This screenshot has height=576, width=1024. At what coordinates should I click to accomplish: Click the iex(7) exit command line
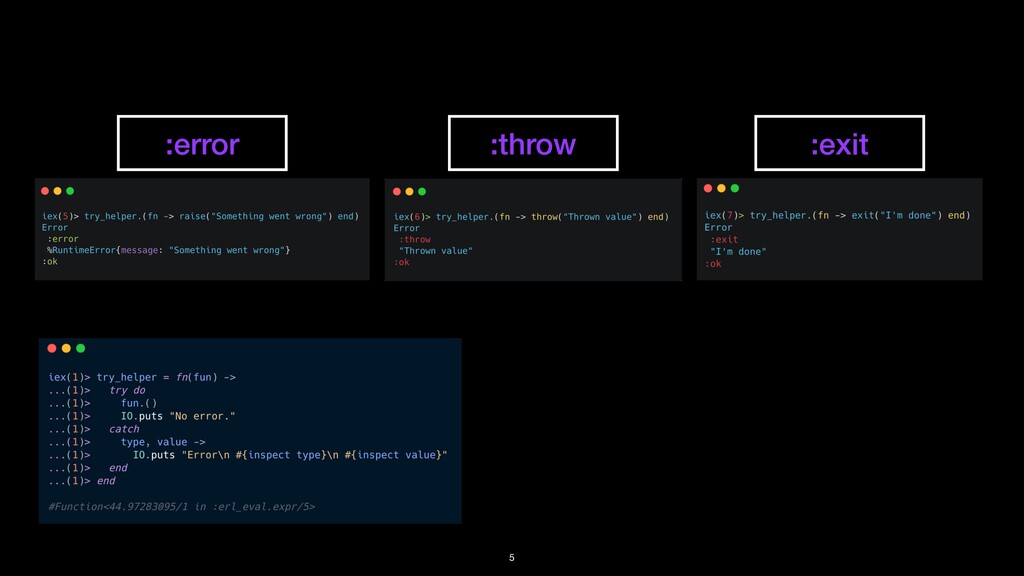click(x=837, y=216)
